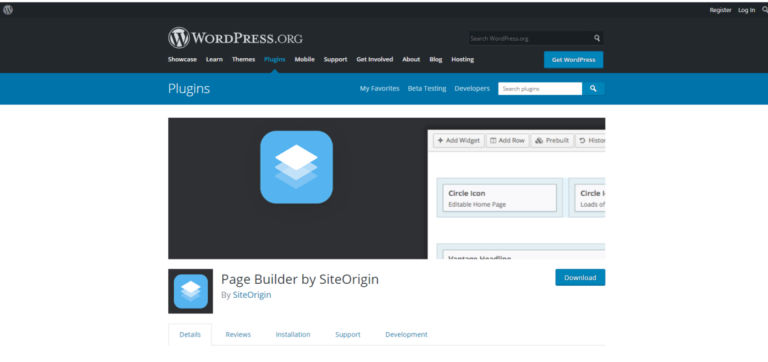Open the About menu item

(411, 59)
